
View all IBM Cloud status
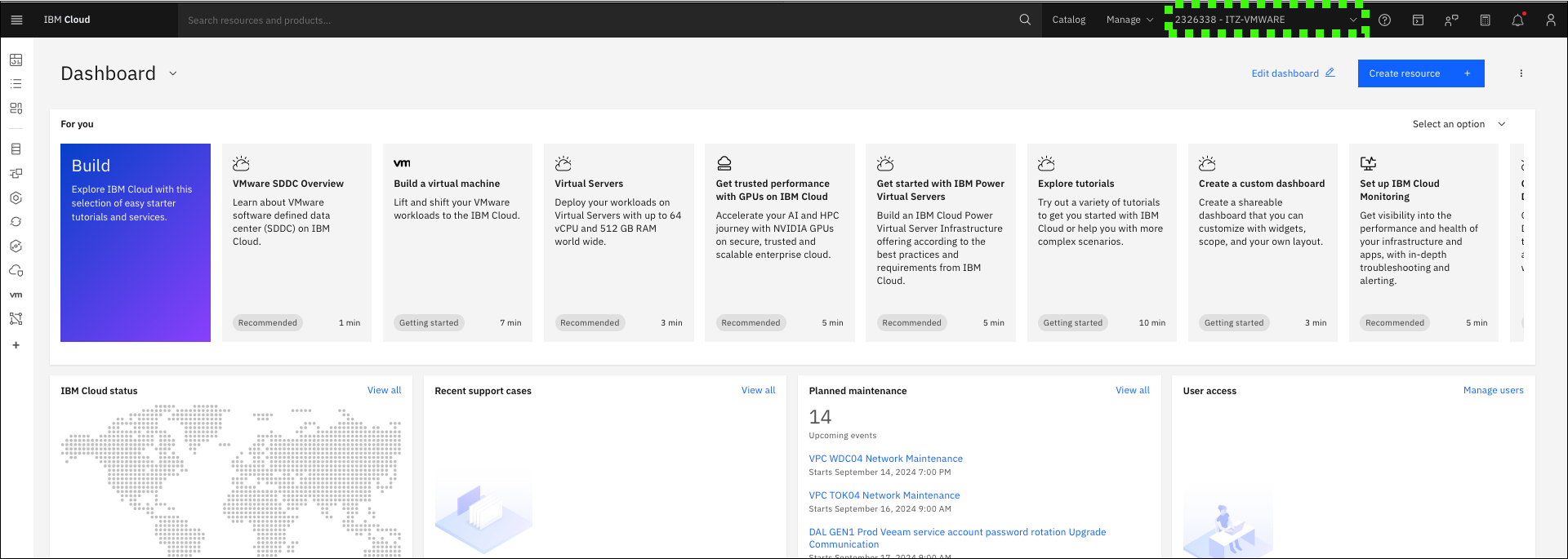point(385,390)
